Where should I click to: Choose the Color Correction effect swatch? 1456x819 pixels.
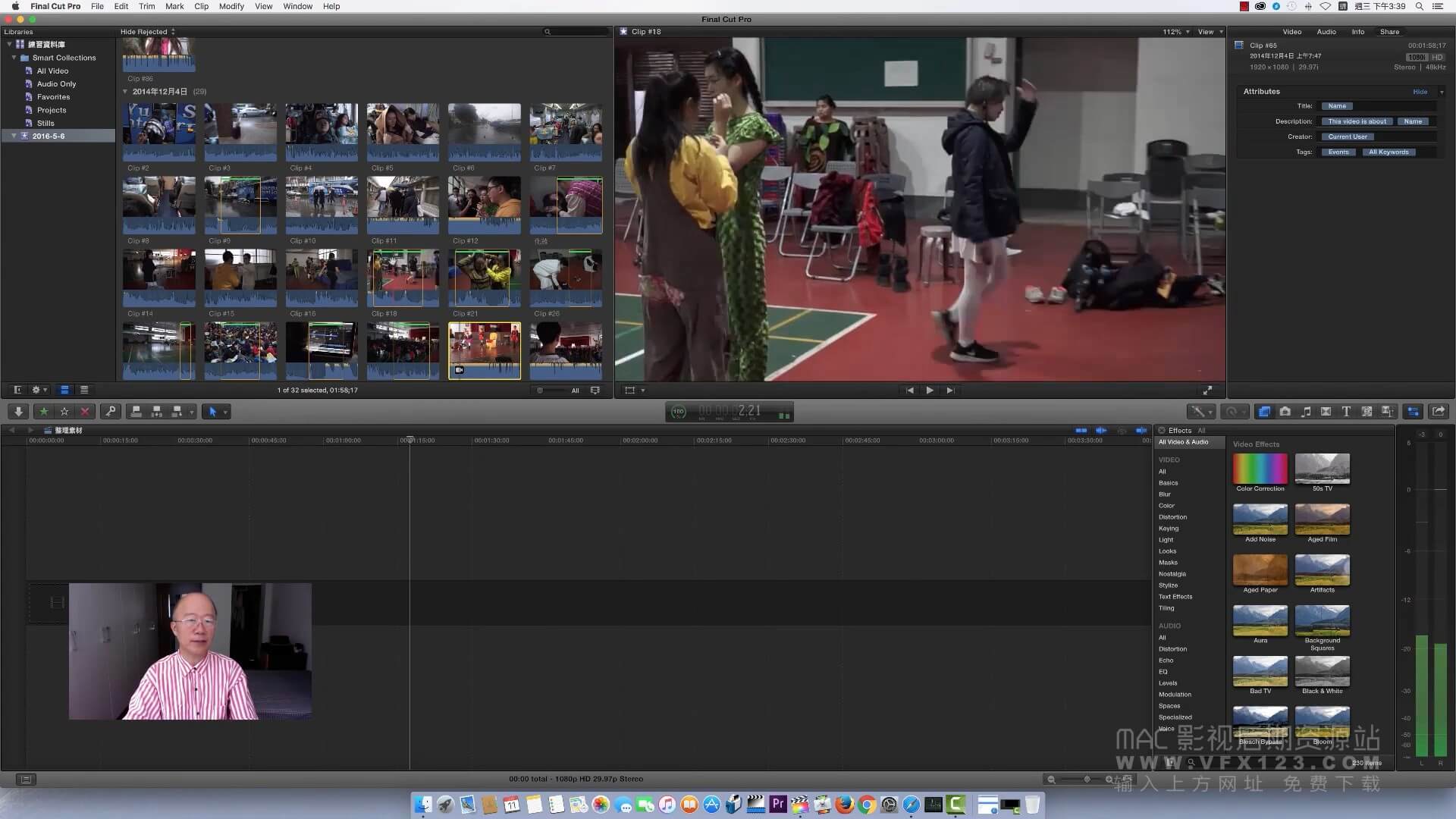point(1260,469)
